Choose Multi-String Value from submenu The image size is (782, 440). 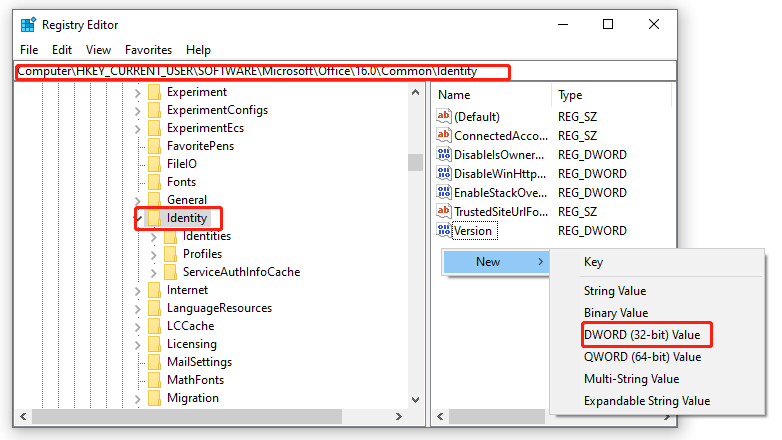pos(631,379)
